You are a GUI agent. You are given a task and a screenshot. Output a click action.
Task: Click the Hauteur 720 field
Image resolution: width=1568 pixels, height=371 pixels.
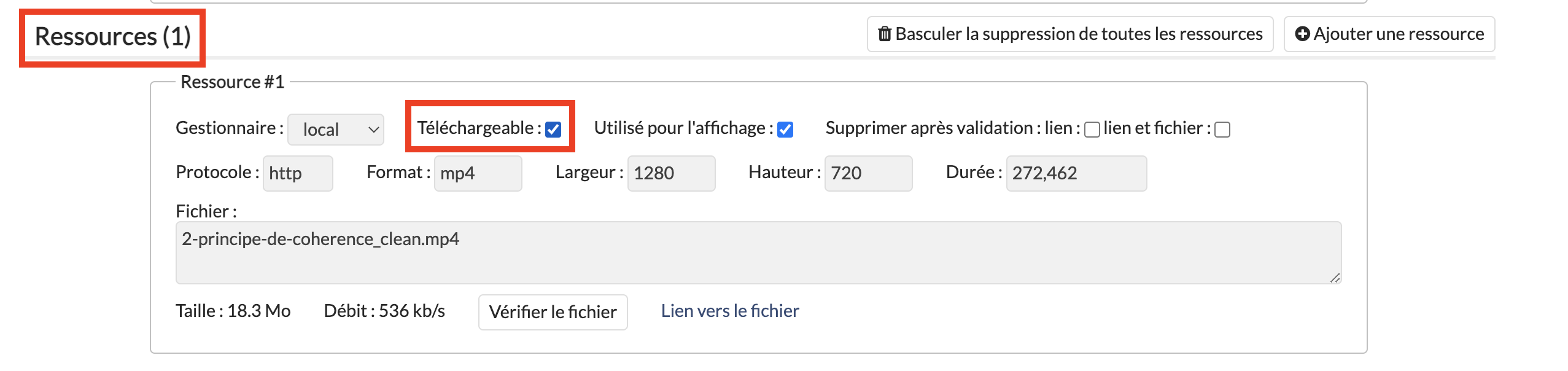pyautogui.click(x=868, y=173)
